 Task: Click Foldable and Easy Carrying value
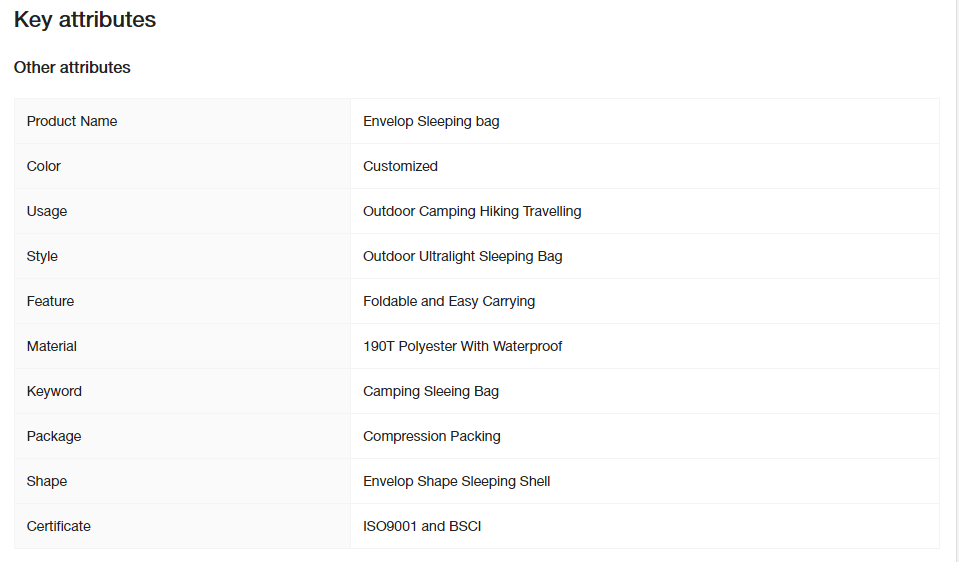[x=449, y=301]
